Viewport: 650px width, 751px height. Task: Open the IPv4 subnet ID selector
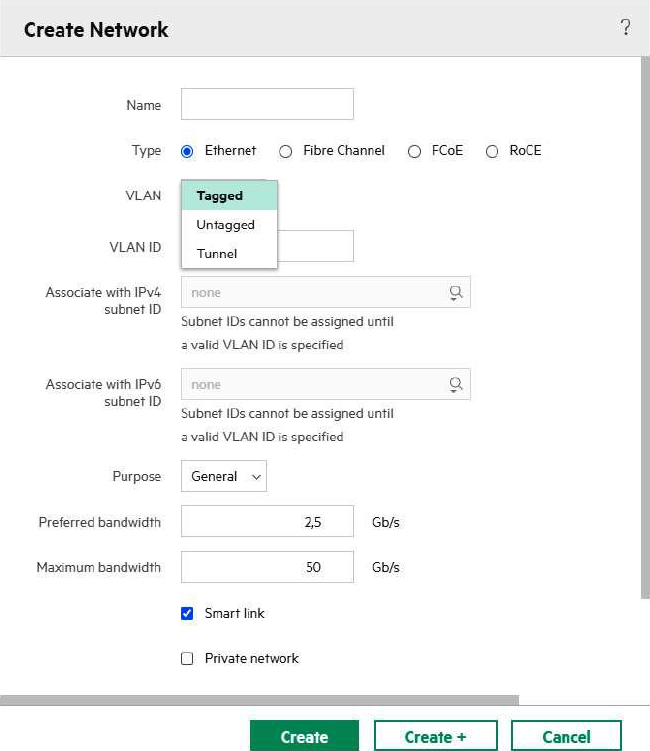tap(312, 293)
